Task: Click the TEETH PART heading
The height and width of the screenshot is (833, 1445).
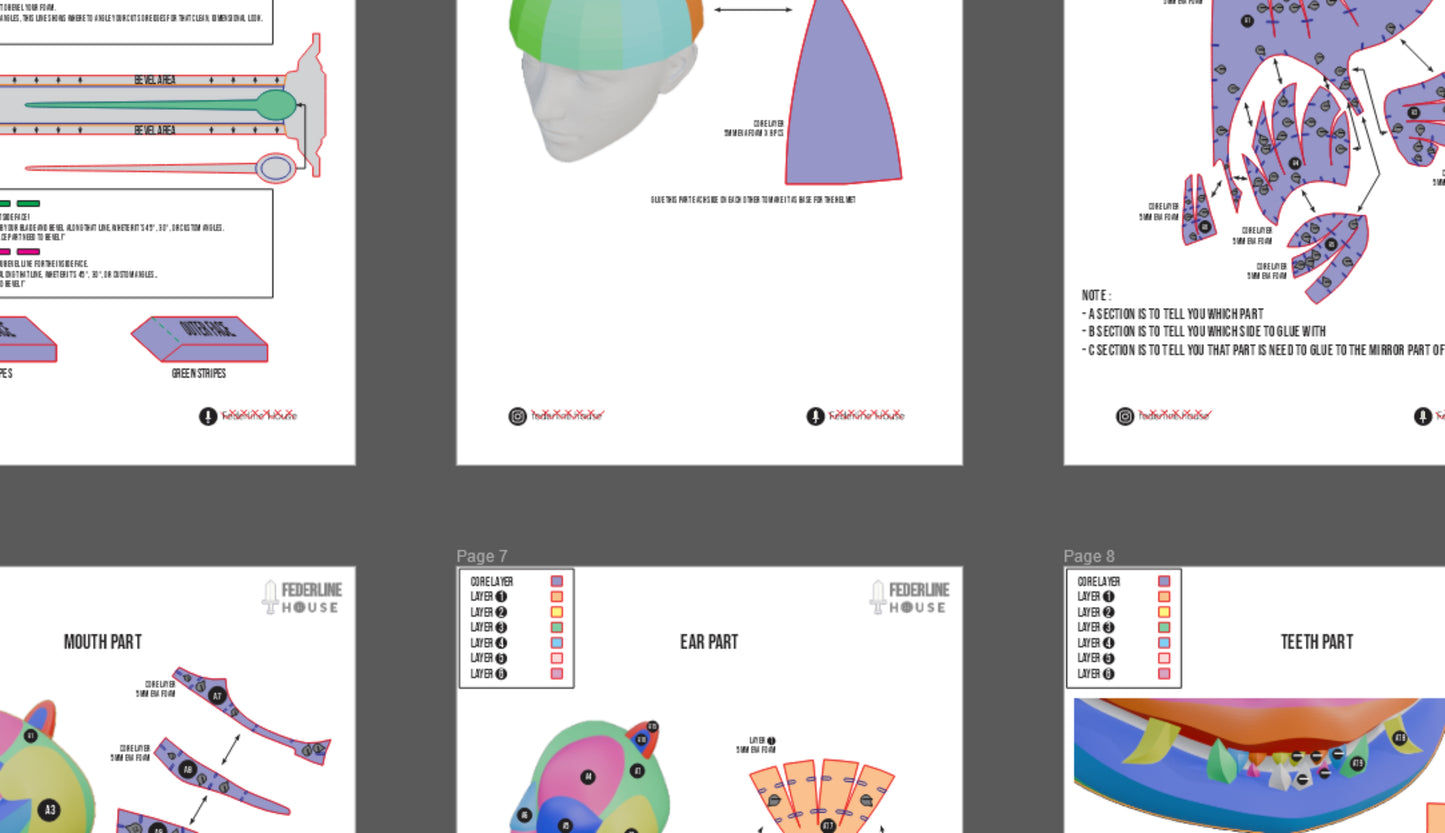Action: pos(1316,642)
